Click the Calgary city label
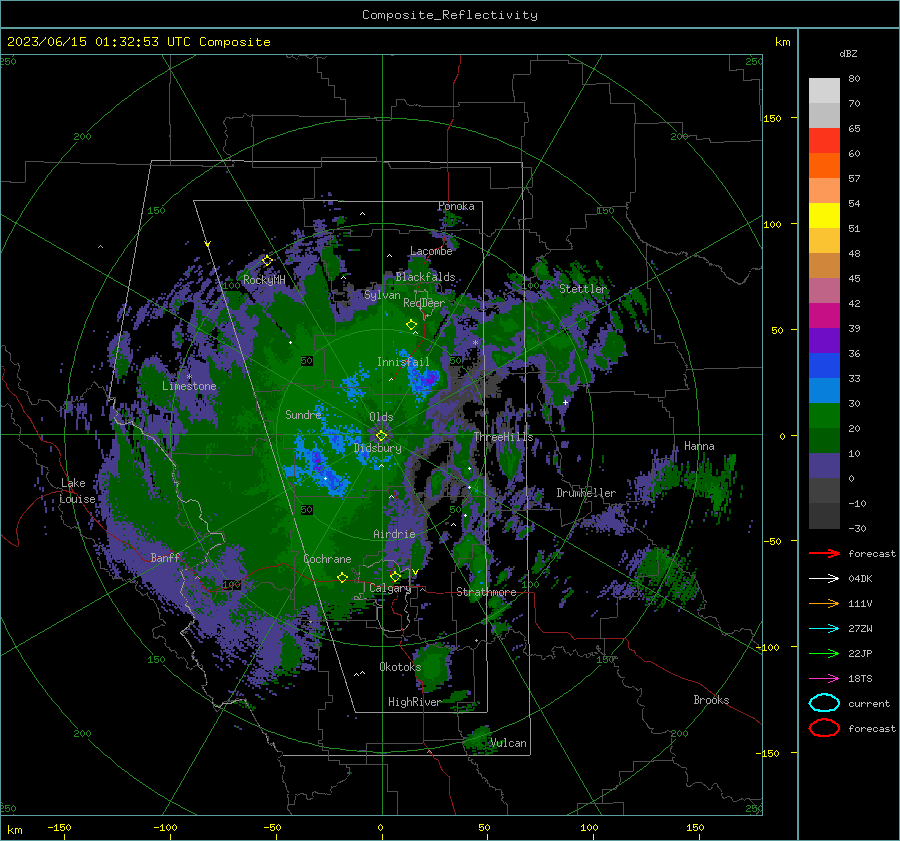900x841 pixels. (x=390, y=588)
